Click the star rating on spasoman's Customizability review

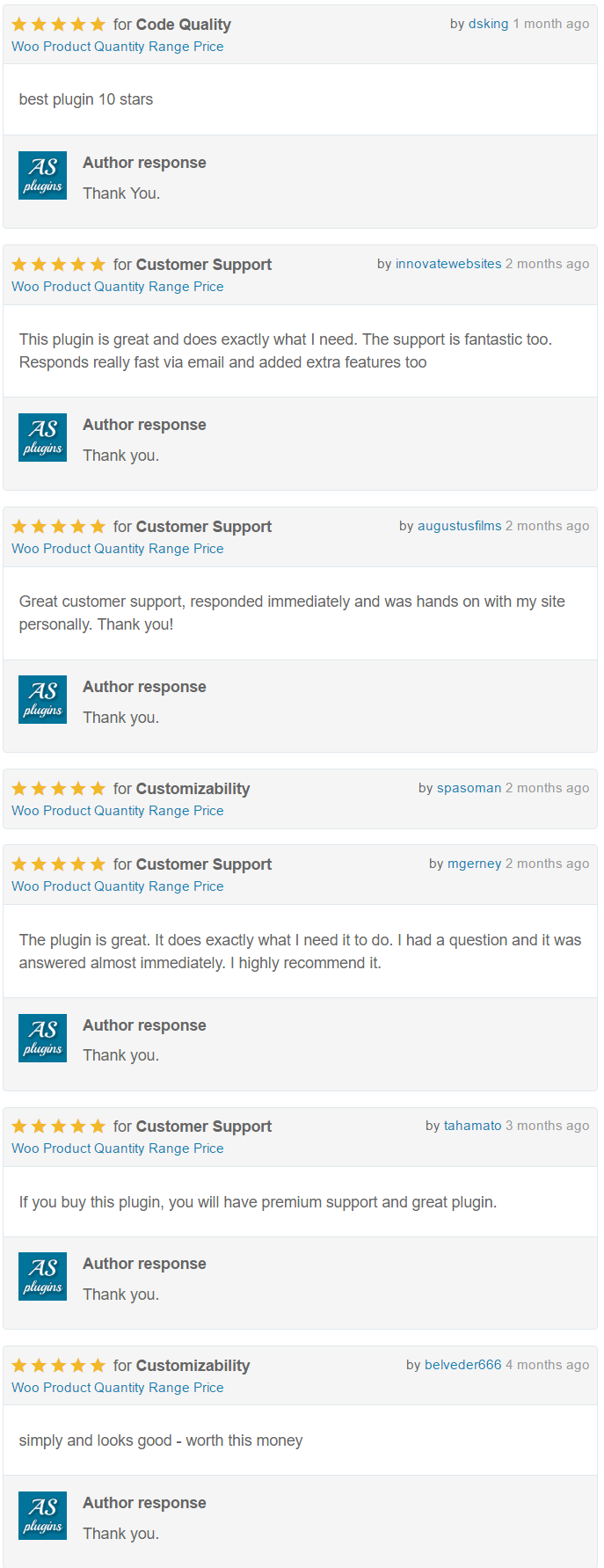coord(58,789)
